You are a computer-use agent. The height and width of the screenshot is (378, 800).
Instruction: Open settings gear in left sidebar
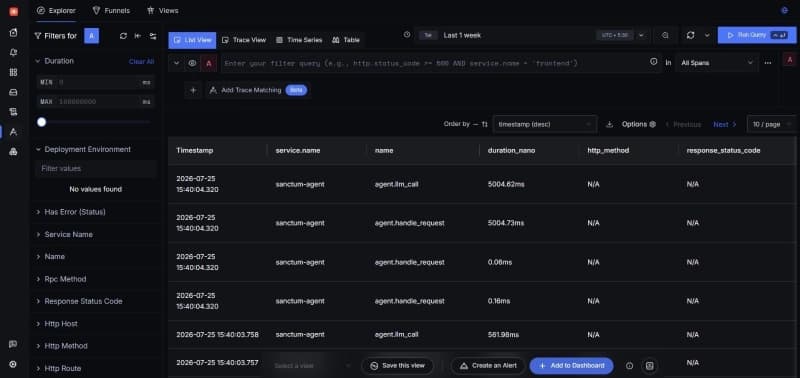[x=13, y=364]
